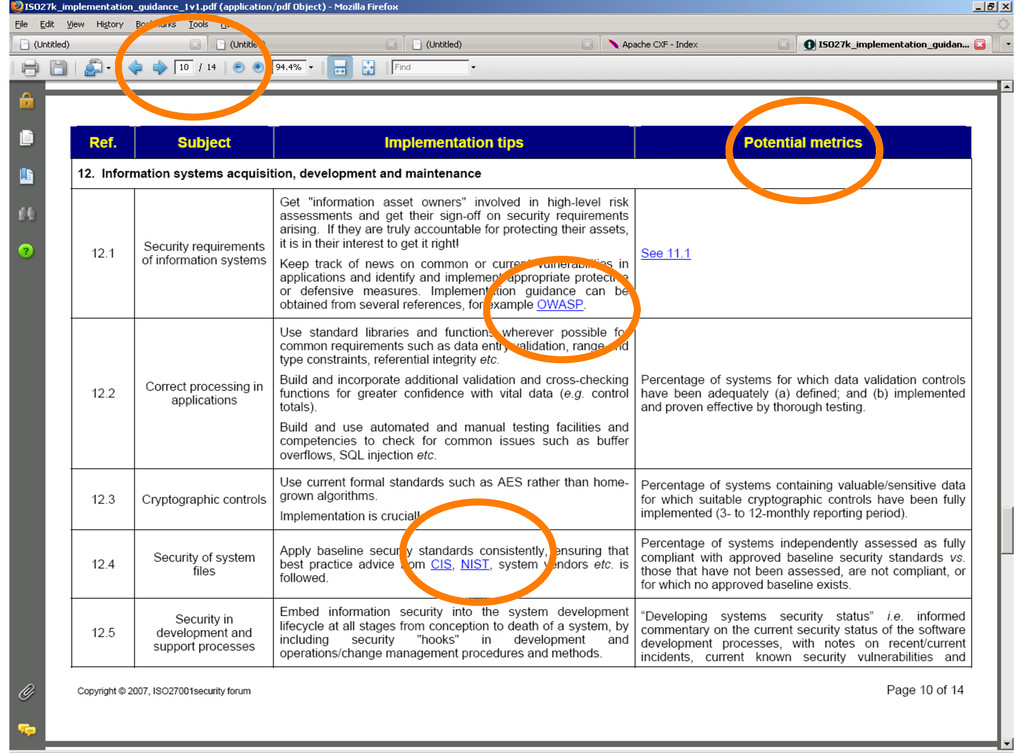Save a copy of the PDF
The height and width of the screenshot is (753, 1024).
pos(58,67)
